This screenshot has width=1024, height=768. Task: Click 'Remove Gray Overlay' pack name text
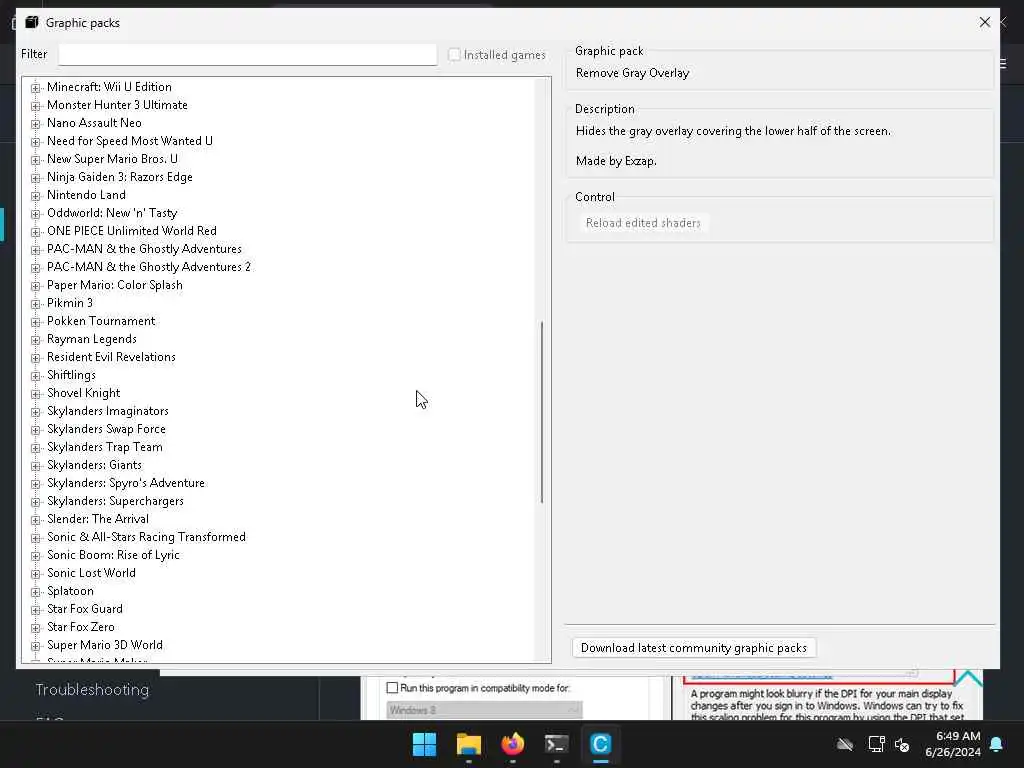632,73
